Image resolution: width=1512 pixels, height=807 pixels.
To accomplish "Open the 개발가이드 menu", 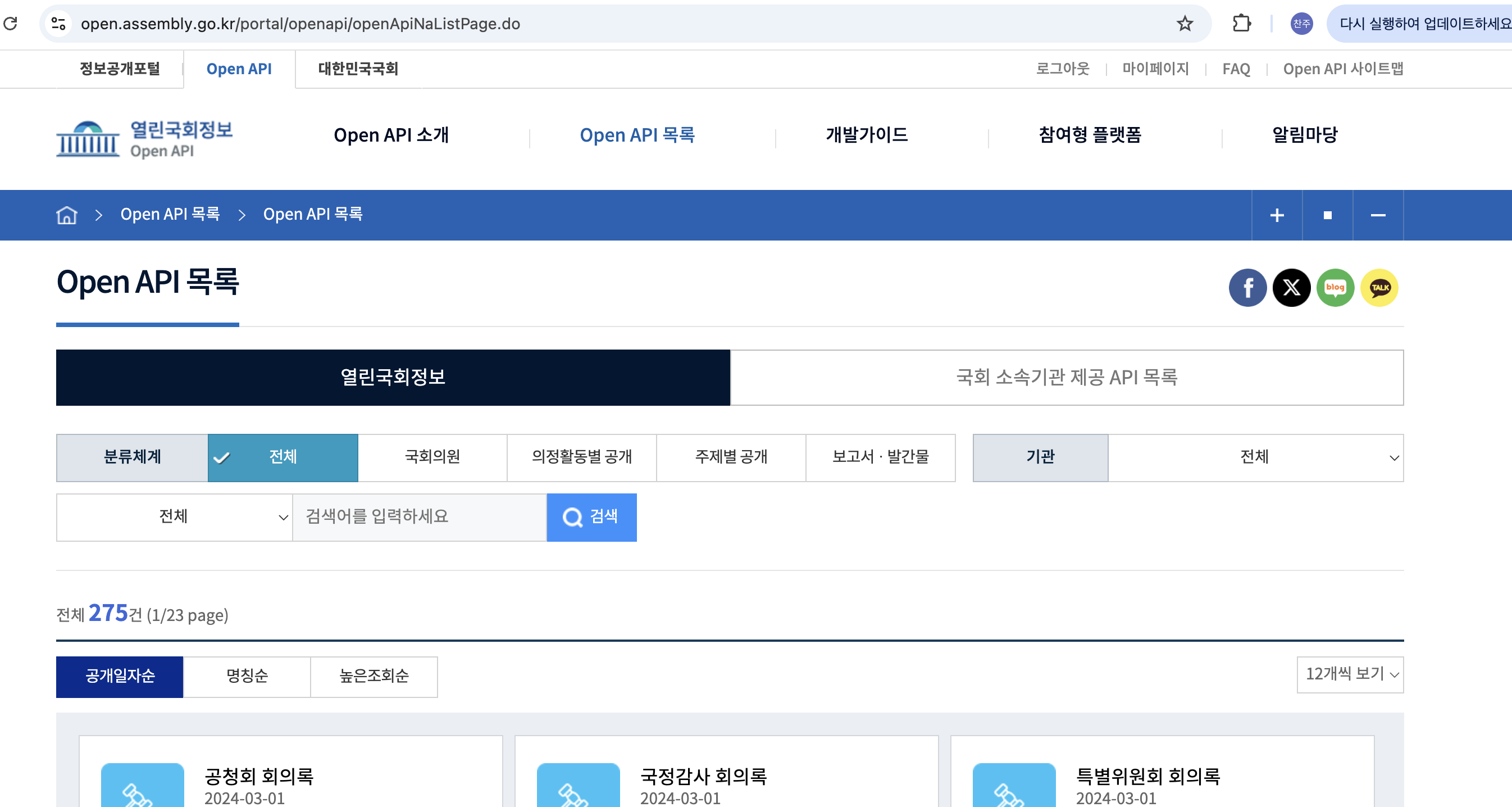I will pyautogui.click(x=866, y=135).
